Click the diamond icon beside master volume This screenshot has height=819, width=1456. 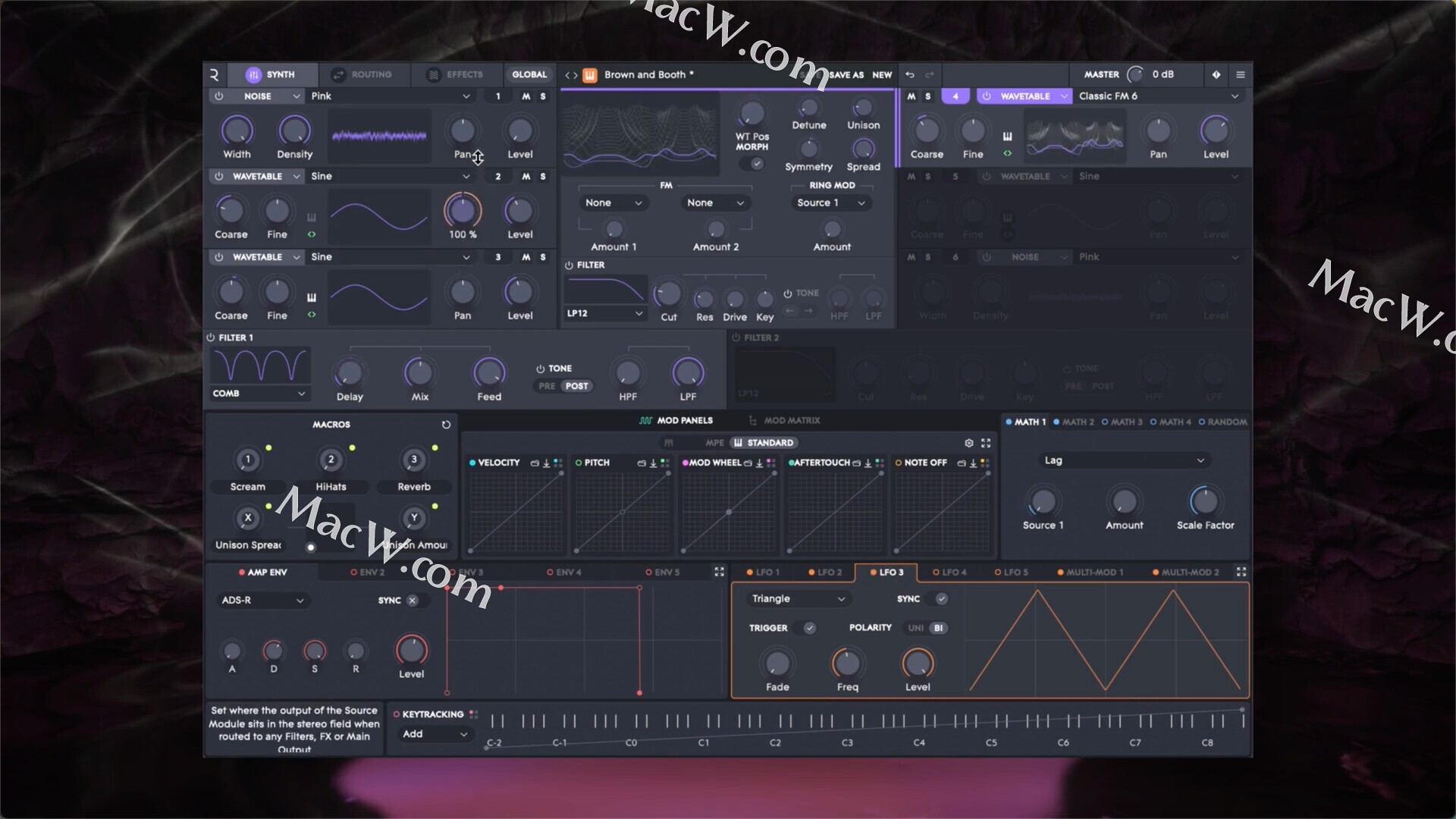click(1216, 74)
